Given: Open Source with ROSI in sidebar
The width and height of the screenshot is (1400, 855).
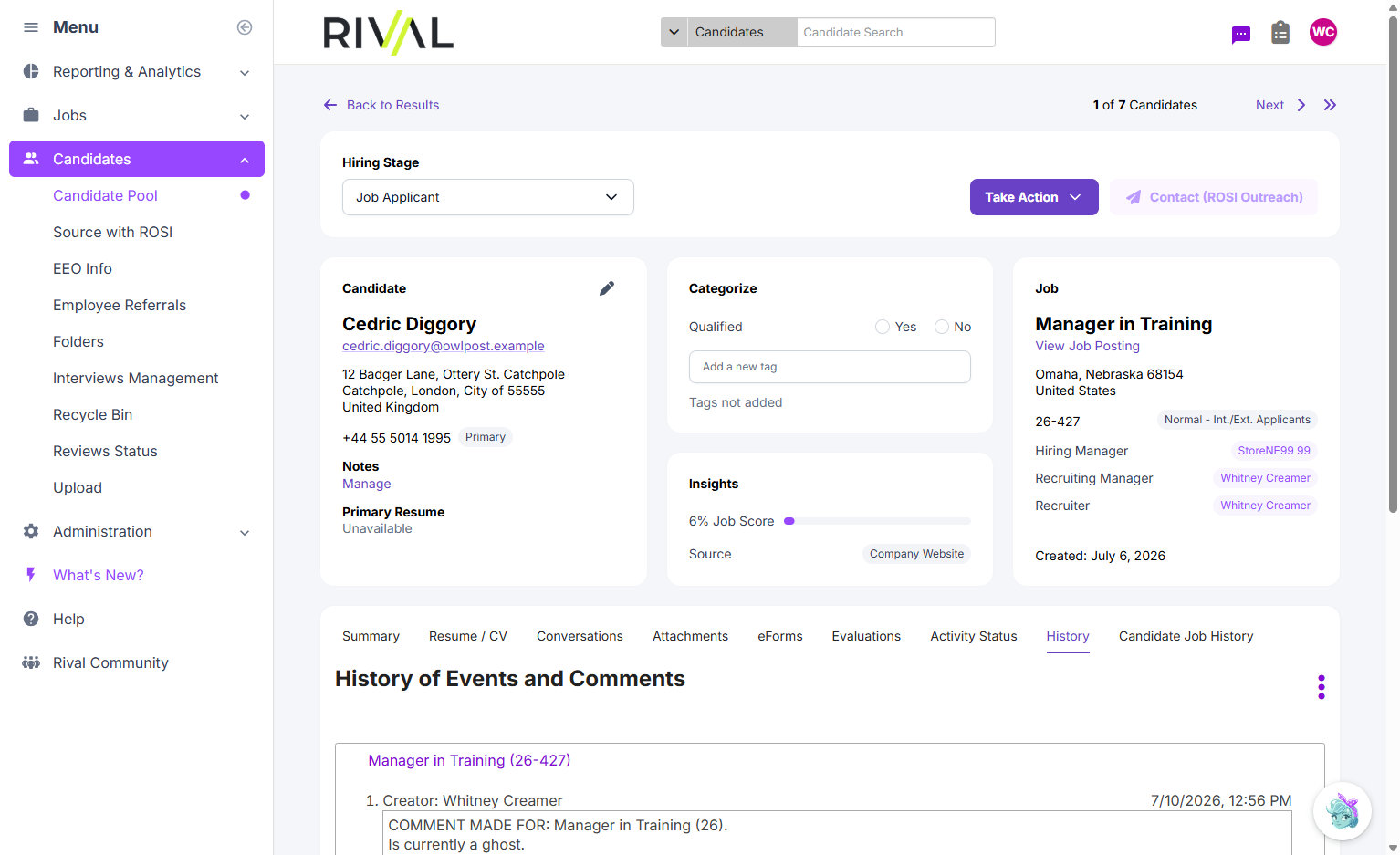Looking at the screenshot, I should point(112,232).
